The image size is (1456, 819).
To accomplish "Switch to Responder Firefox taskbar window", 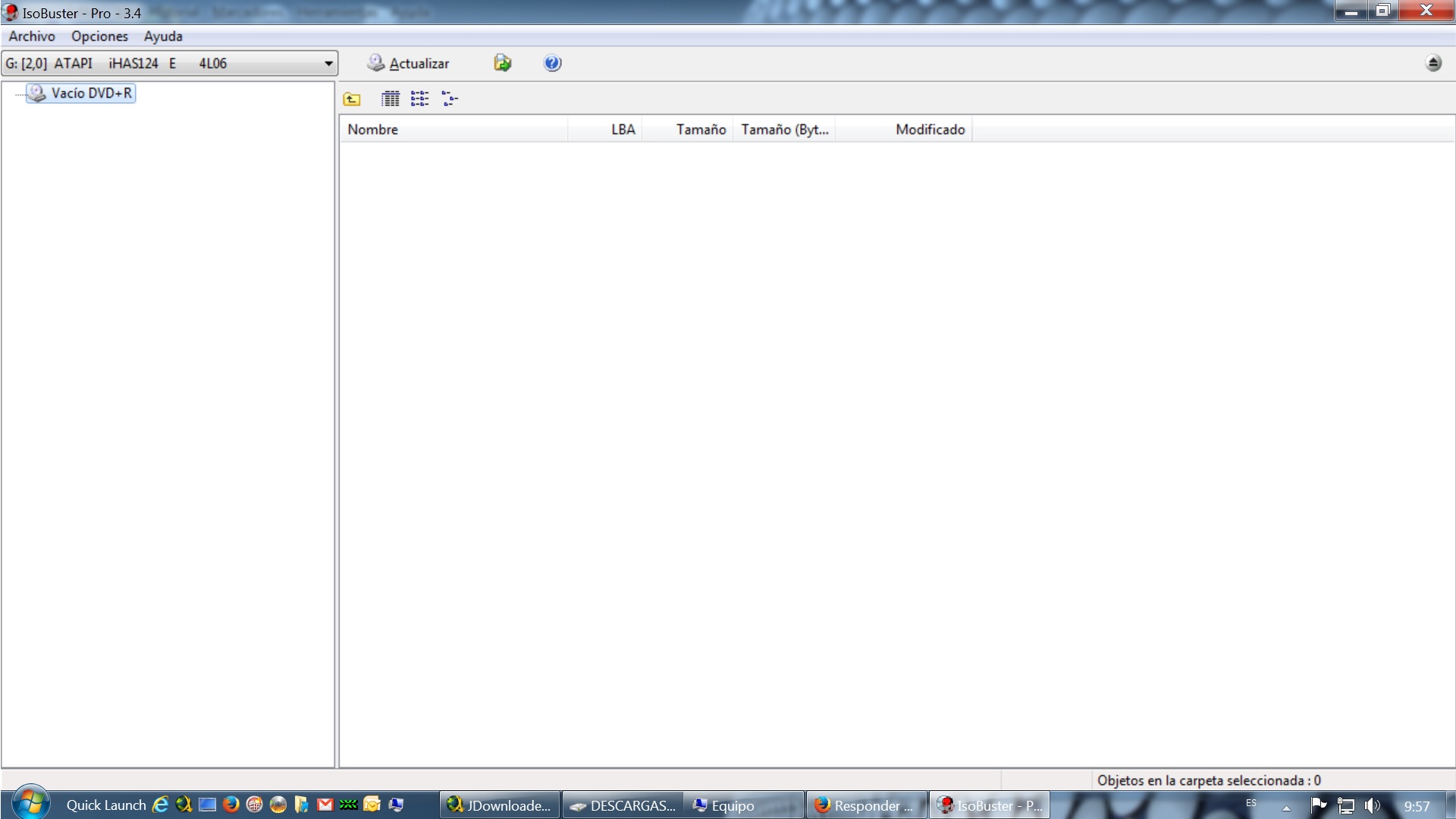I will tap(867, 805).
